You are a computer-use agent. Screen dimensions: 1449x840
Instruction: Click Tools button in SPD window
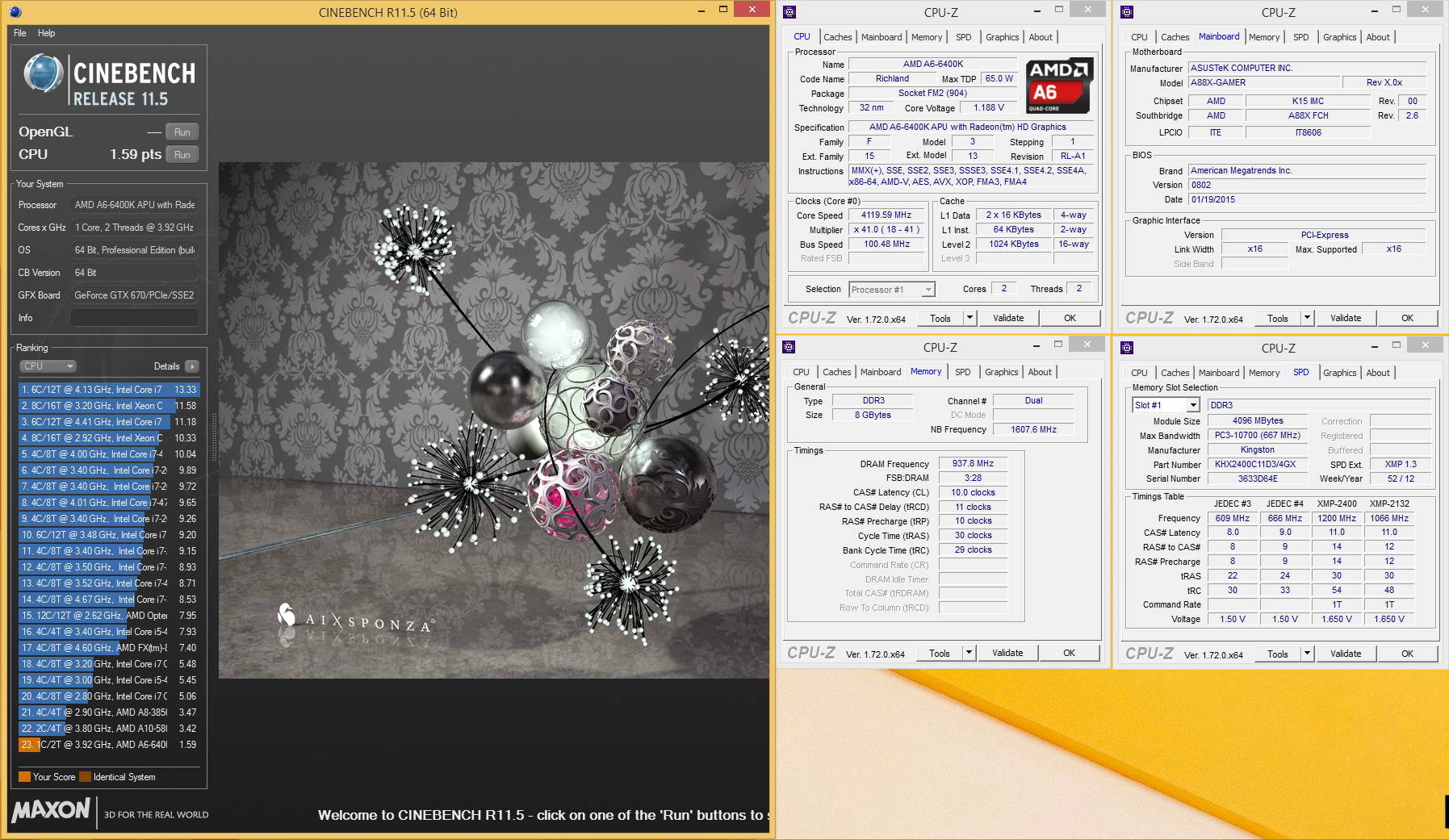pyautogui.click(x=1278, y=654)
